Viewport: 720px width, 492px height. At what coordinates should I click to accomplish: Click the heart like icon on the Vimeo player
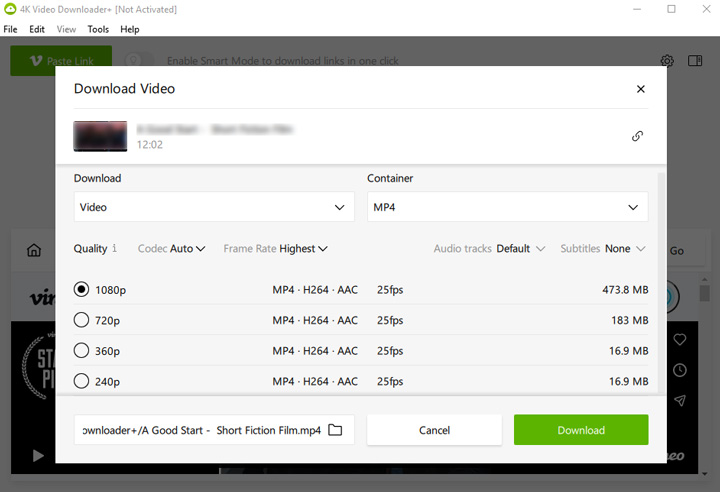[x=680, y=339]
